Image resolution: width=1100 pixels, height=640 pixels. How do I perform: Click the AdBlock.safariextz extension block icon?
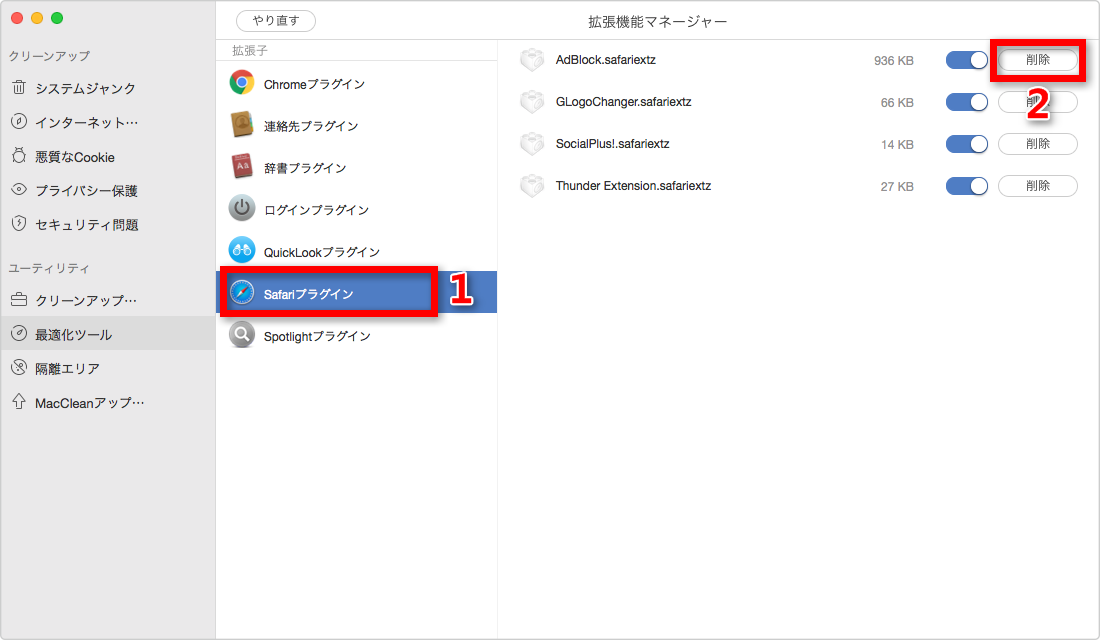pos(532,60)
